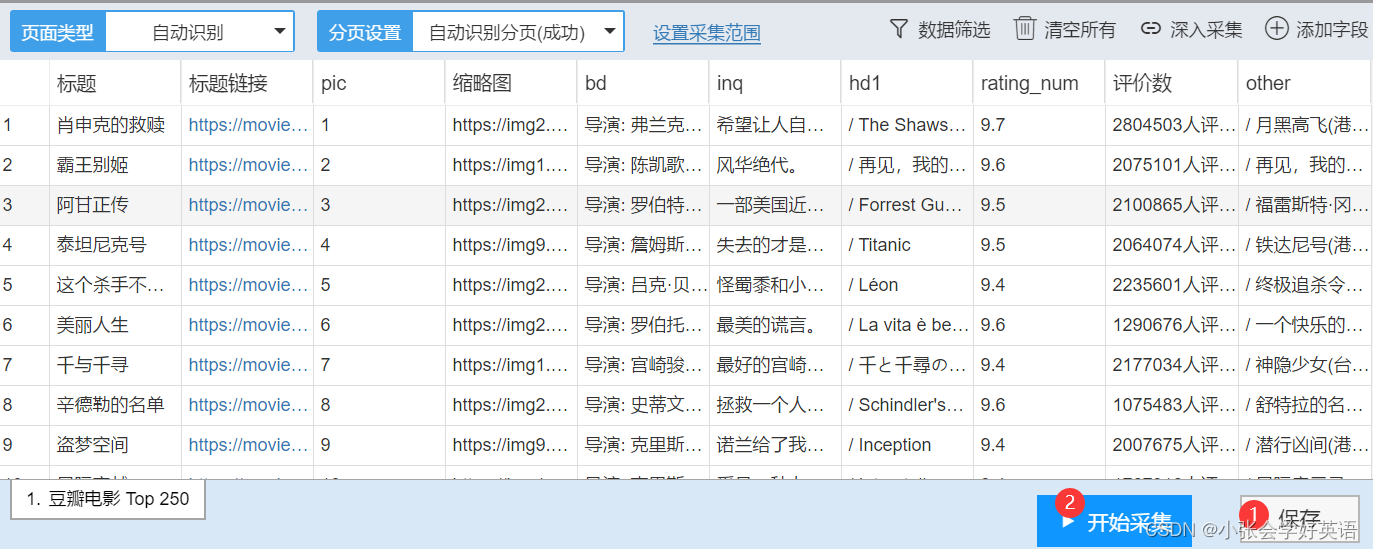The height and width of the screenshot is (549, 1373).
Task: Select the 豆瓣电影 Top 250 tab
Action: [x=108, y=498]
